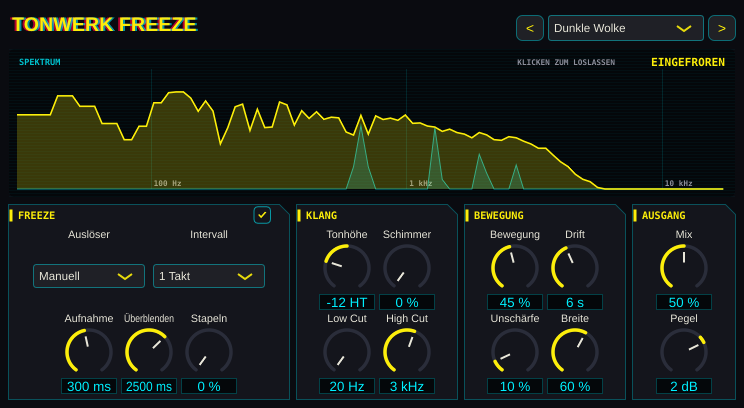The image size is (744, 408).
Task: Go to the next preset arrow
Action: click(722, 28)
